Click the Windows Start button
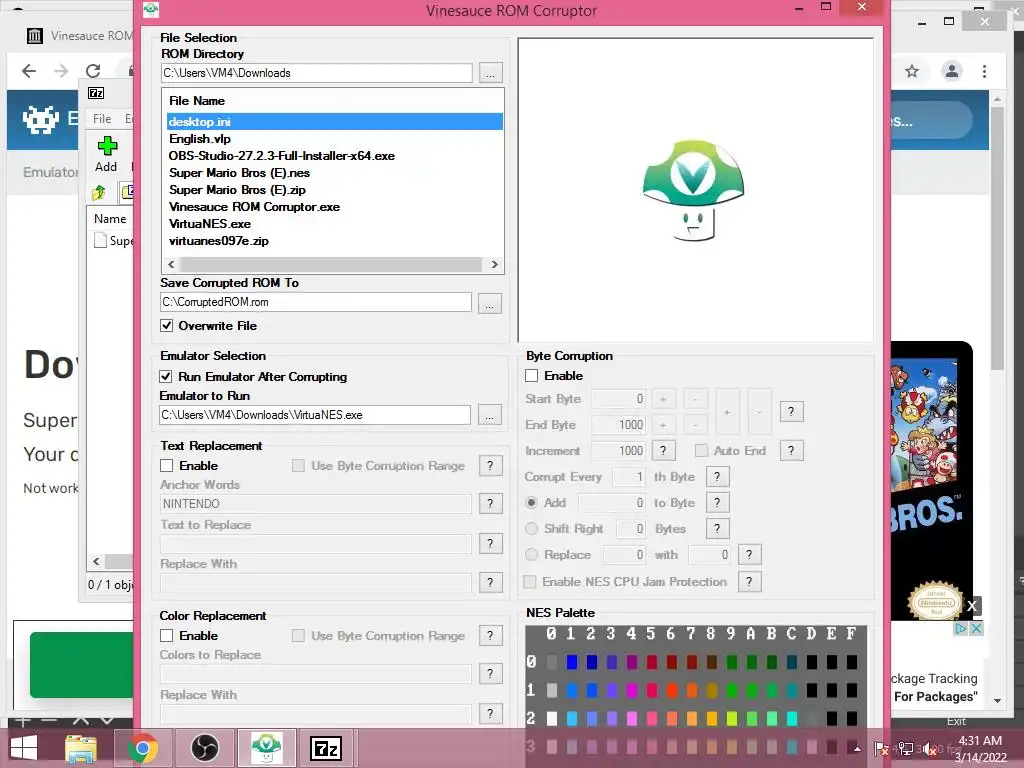This screenshot has width=1024, height=768. (x=24, y=748)
